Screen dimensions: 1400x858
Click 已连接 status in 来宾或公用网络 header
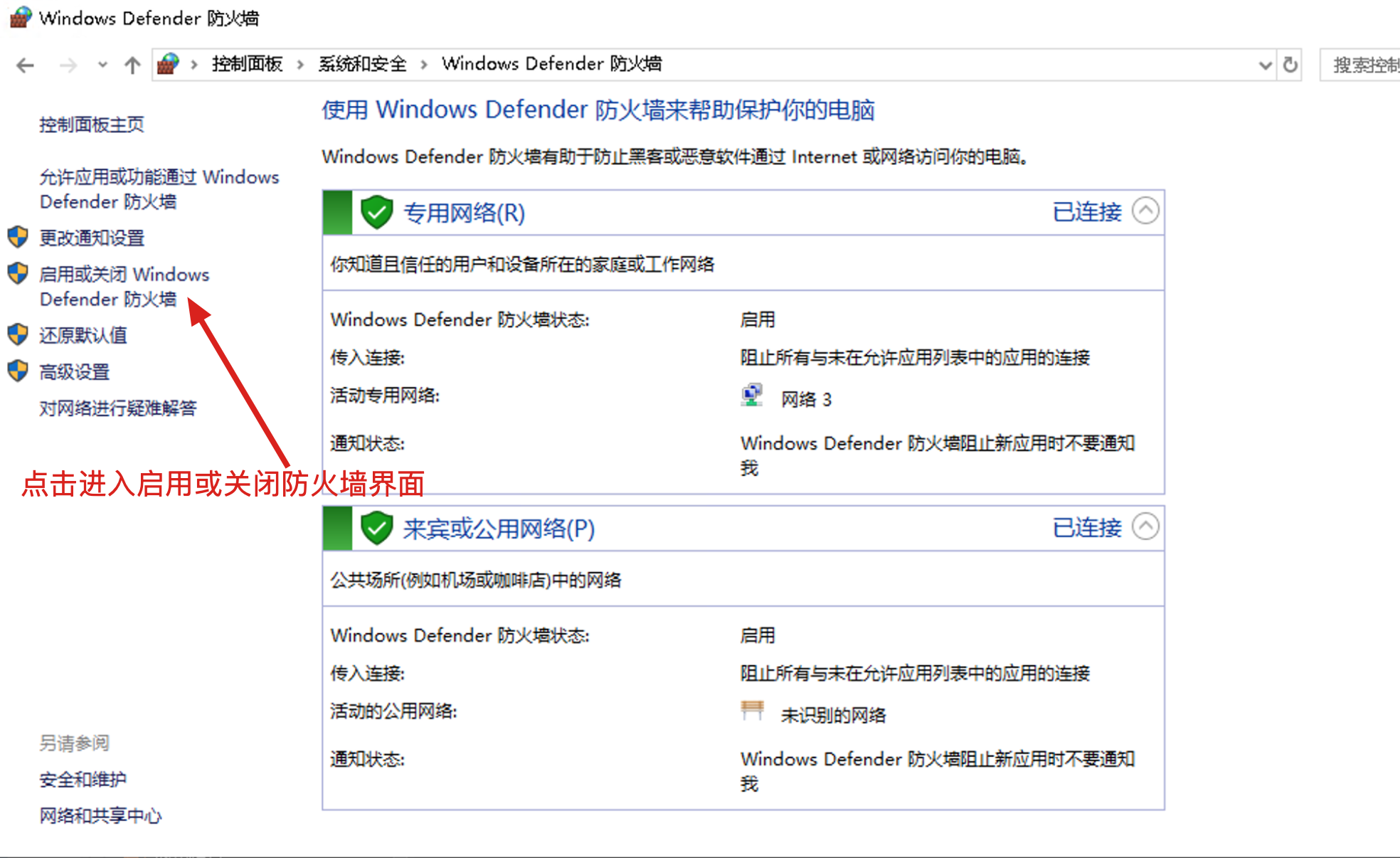1087,528
